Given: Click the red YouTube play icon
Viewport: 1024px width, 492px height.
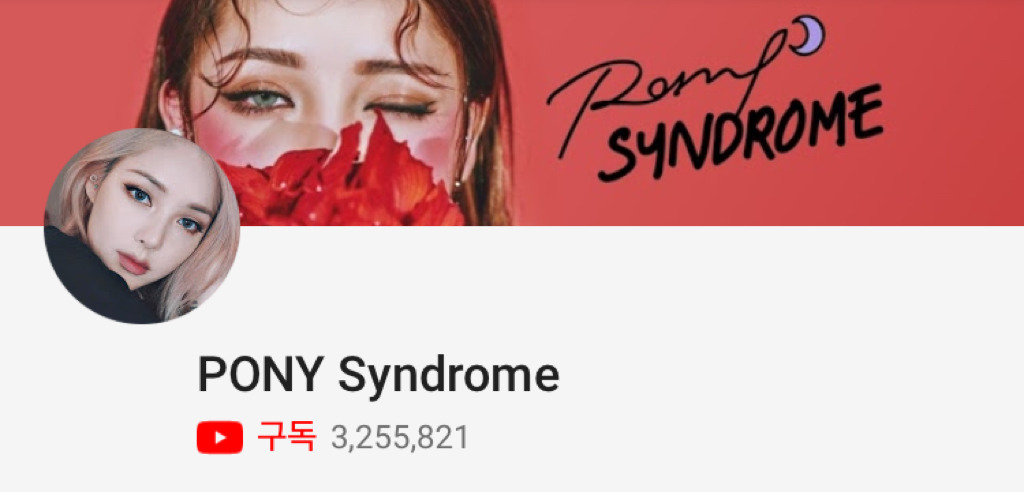Looking at the screenshot, I should [x=219, y=437].
